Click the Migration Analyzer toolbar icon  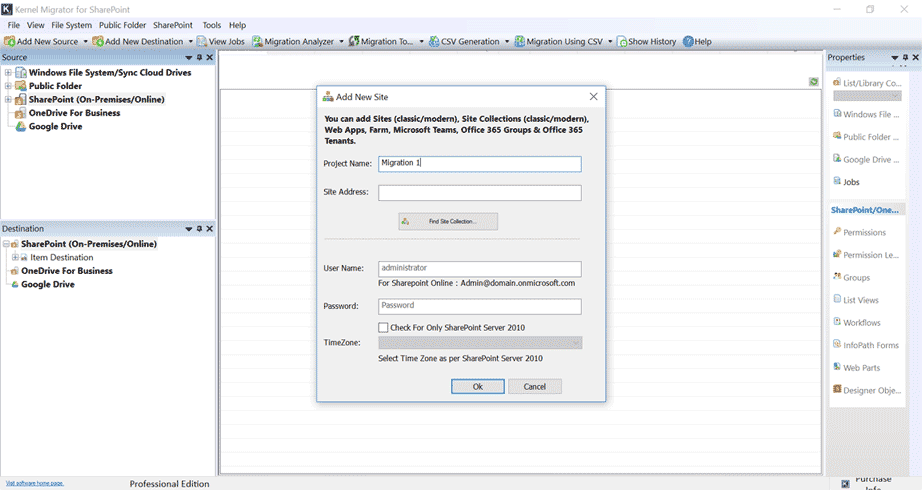tap(258, 41)
